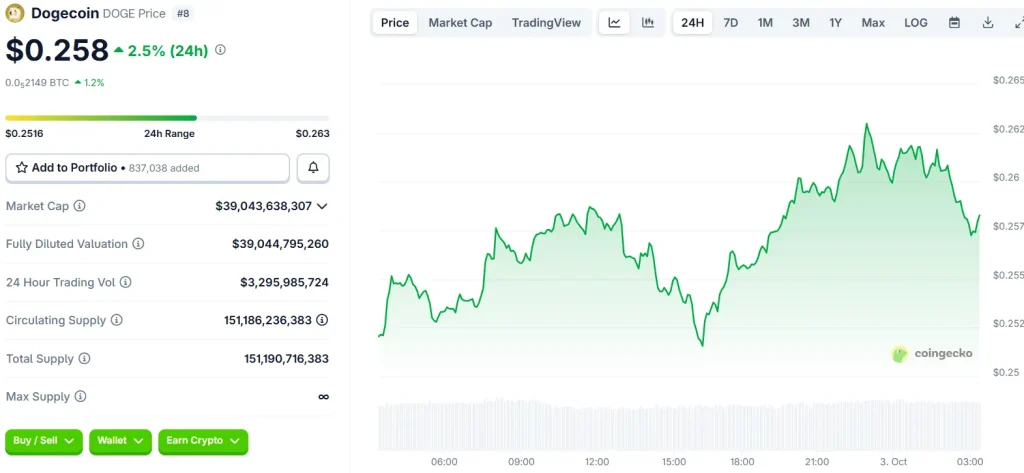Click info icon next to 24h change
This screenshot has width=1024, height=473.
(220, 50)
